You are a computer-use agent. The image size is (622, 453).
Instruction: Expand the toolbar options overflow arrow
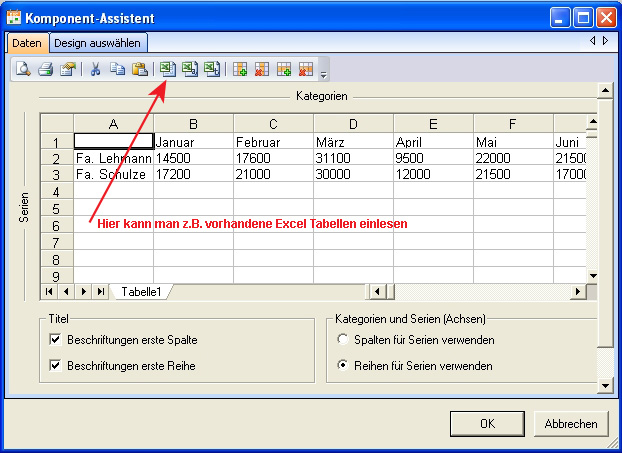click(324, 72)
